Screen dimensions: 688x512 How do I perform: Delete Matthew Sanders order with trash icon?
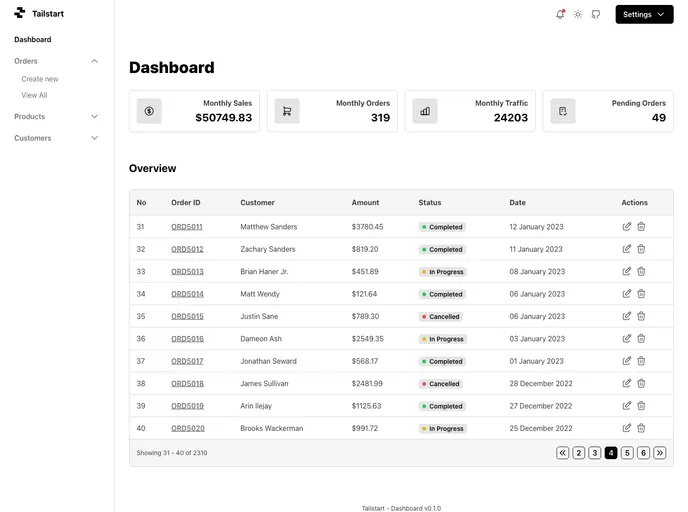coord(641,226)
